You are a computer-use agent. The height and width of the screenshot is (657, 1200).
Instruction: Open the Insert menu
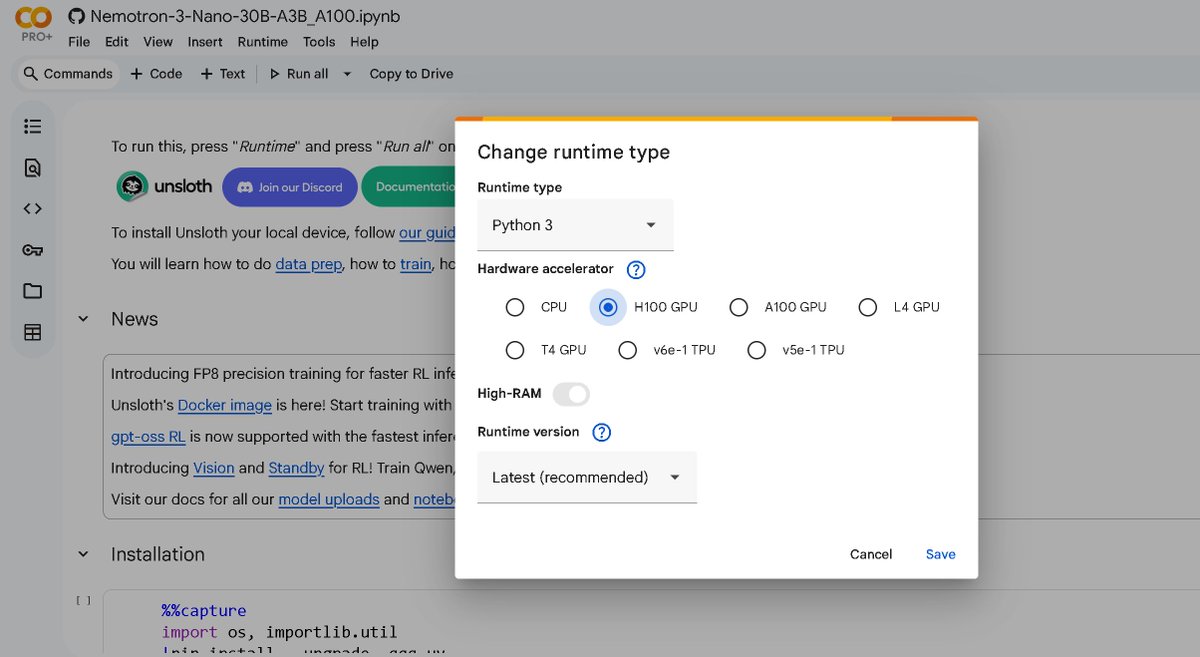point(205,42)
